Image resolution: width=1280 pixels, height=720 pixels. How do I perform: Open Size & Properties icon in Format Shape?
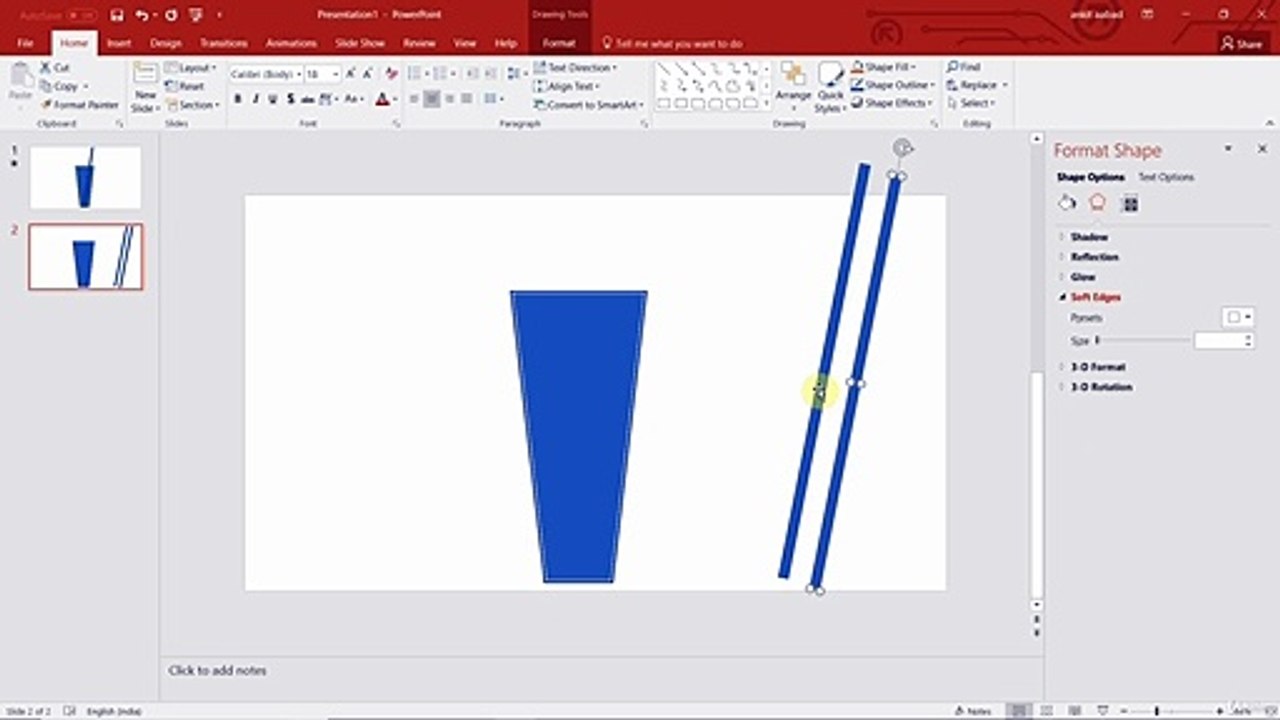click(x=1130, y=203)
